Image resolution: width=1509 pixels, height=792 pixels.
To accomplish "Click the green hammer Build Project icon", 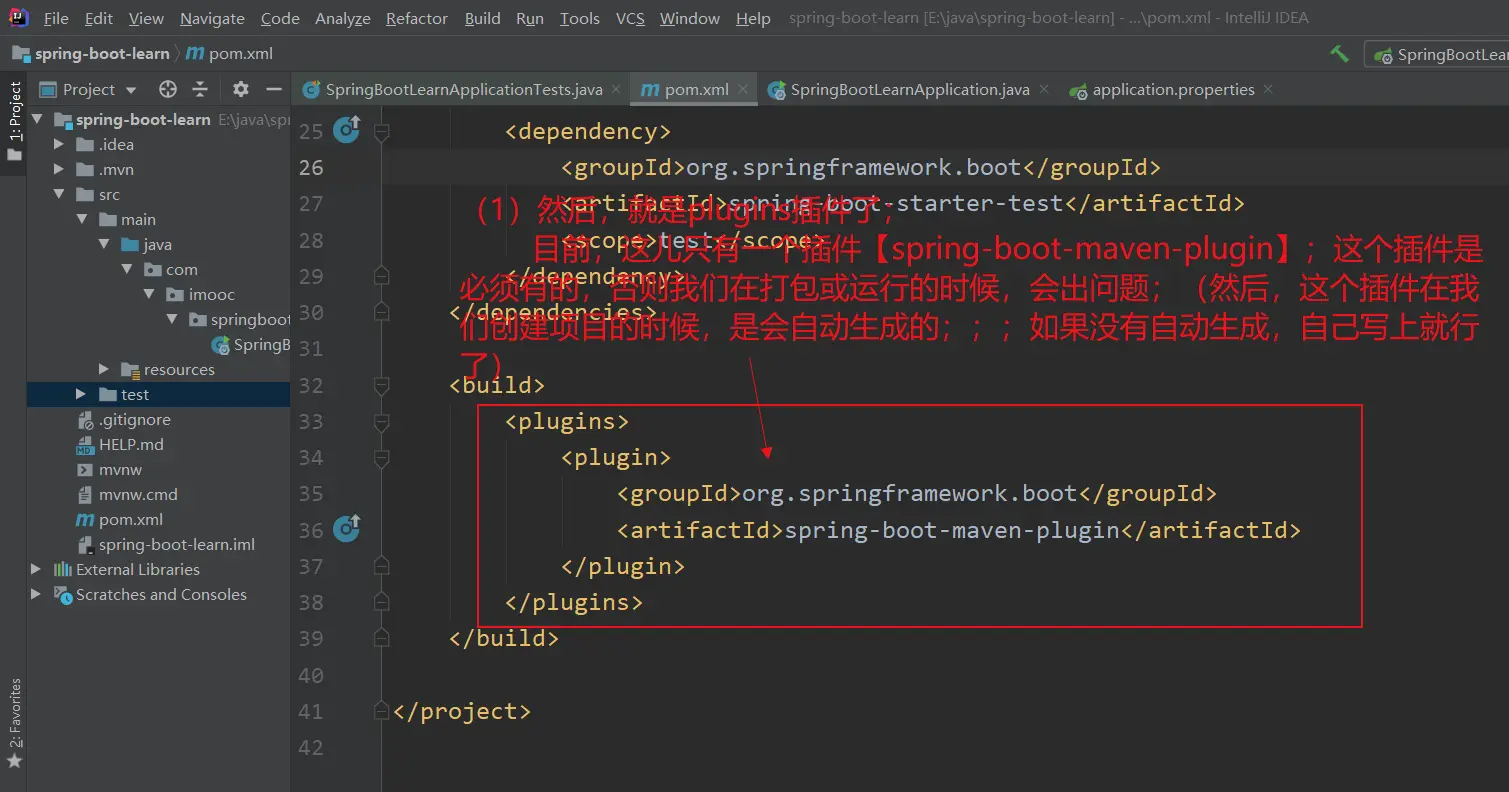I will [x=1339, y=54].
